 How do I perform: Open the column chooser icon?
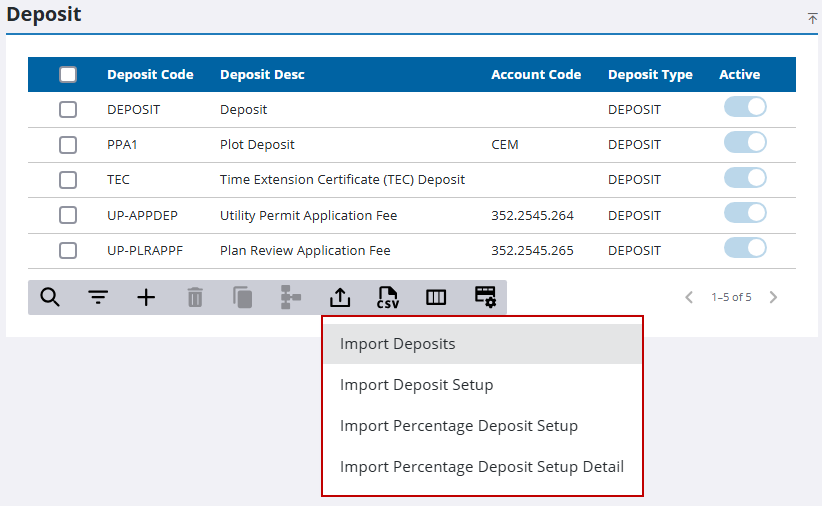(436, 297)
